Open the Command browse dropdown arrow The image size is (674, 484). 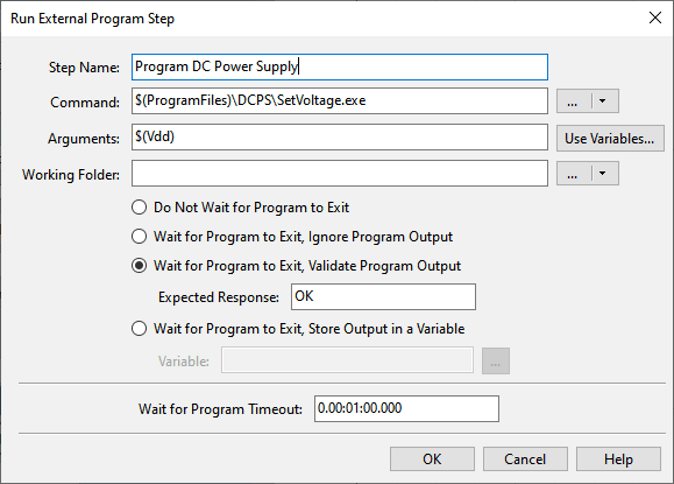(603, 101)
